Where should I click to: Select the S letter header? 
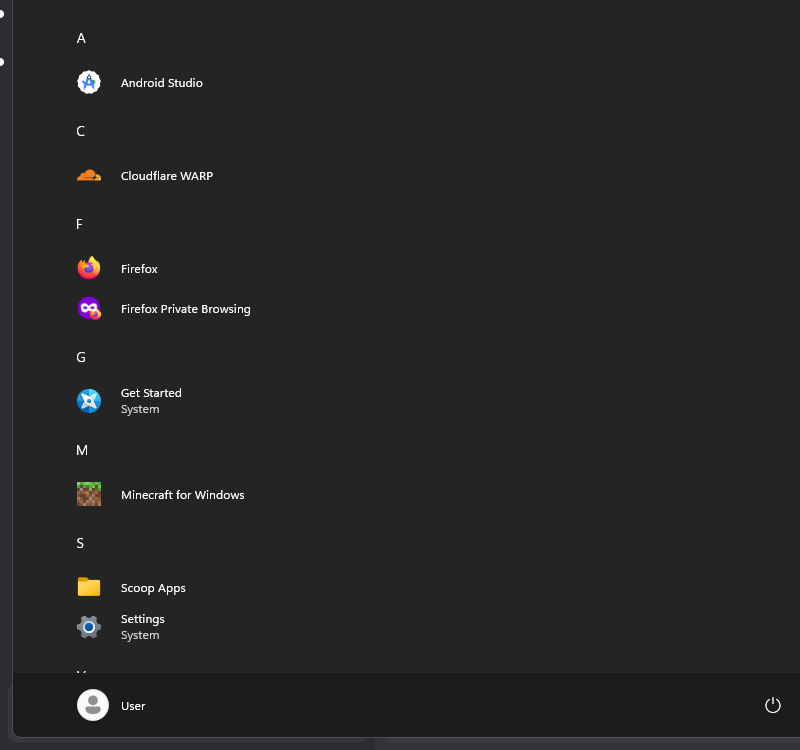pyautogui.click(x=80, y=543)
